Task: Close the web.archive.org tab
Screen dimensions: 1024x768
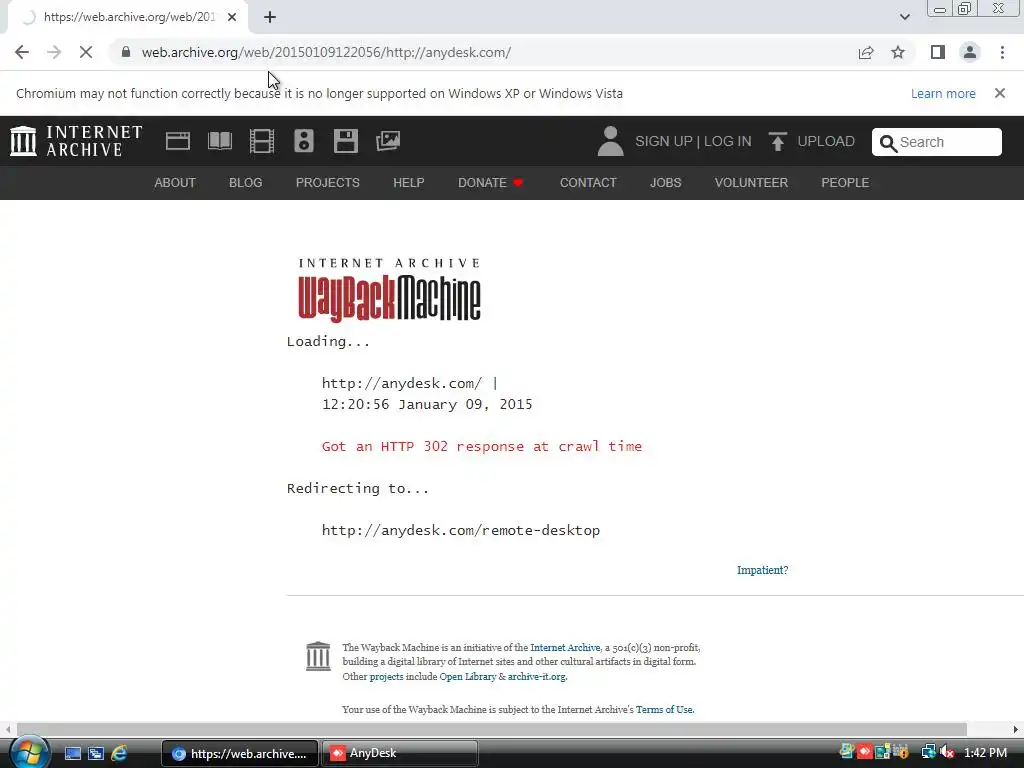Action: pyautogui.click(x=232, y=18)
